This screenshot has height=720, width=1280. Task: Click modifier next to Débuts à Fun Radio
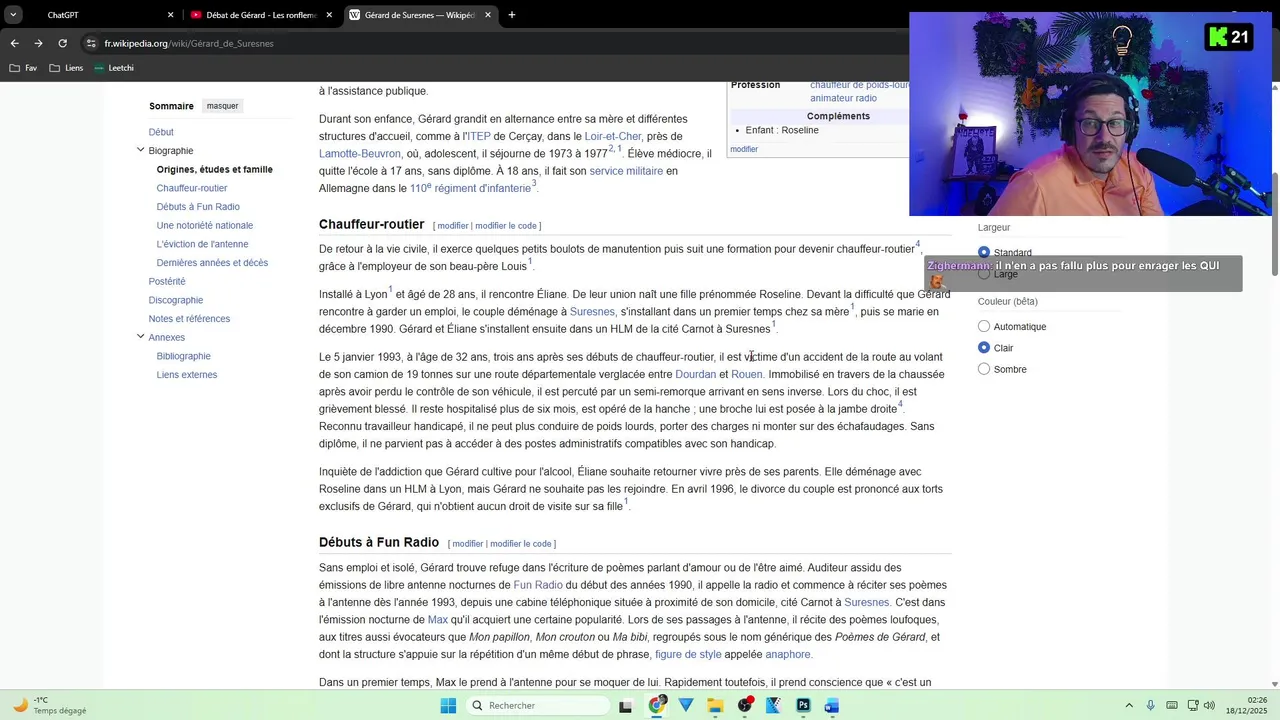pyautogui.click(x=468, y=544)
